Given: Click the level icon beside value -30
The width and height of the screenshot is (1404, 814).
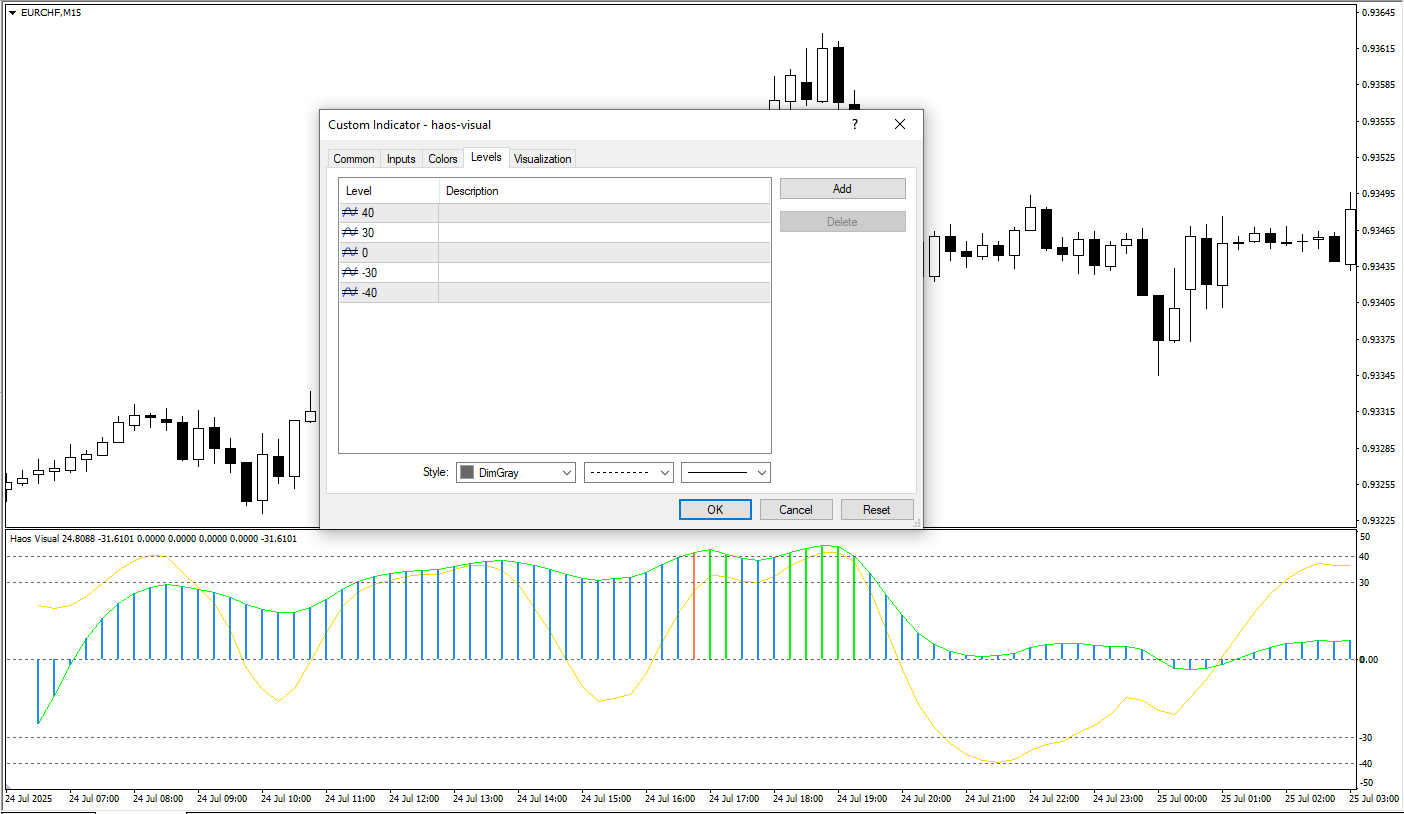Looking at the screenshot, I should pyautogui.click(x=350, y=273).
